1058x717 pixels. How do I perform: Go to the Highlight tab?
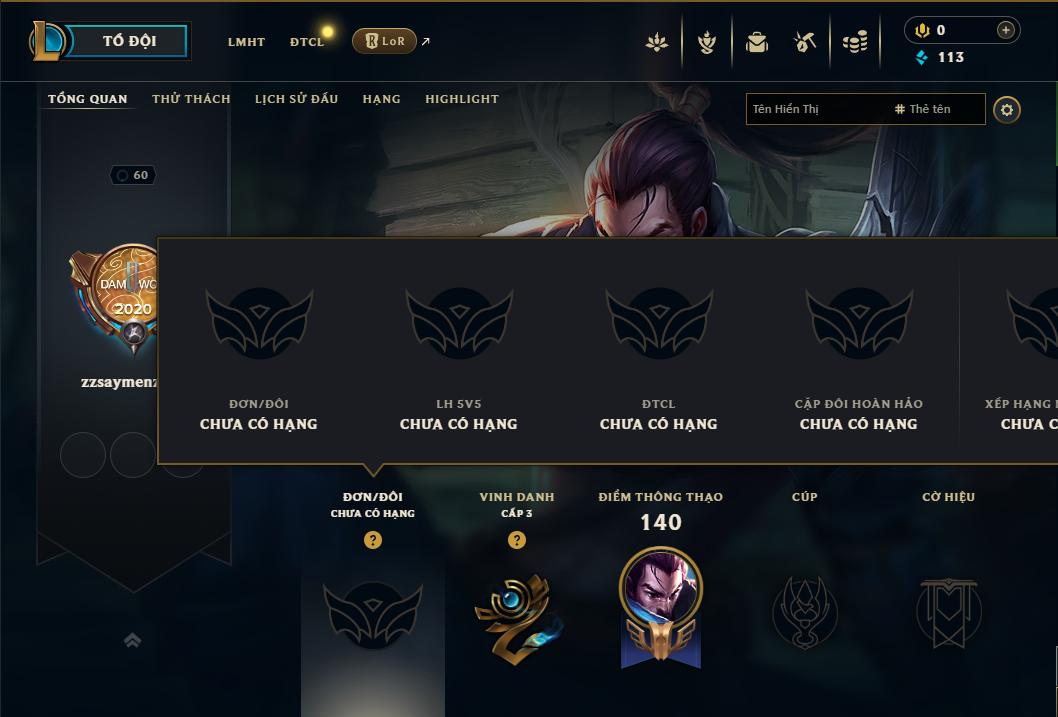(x=462, y=99)
